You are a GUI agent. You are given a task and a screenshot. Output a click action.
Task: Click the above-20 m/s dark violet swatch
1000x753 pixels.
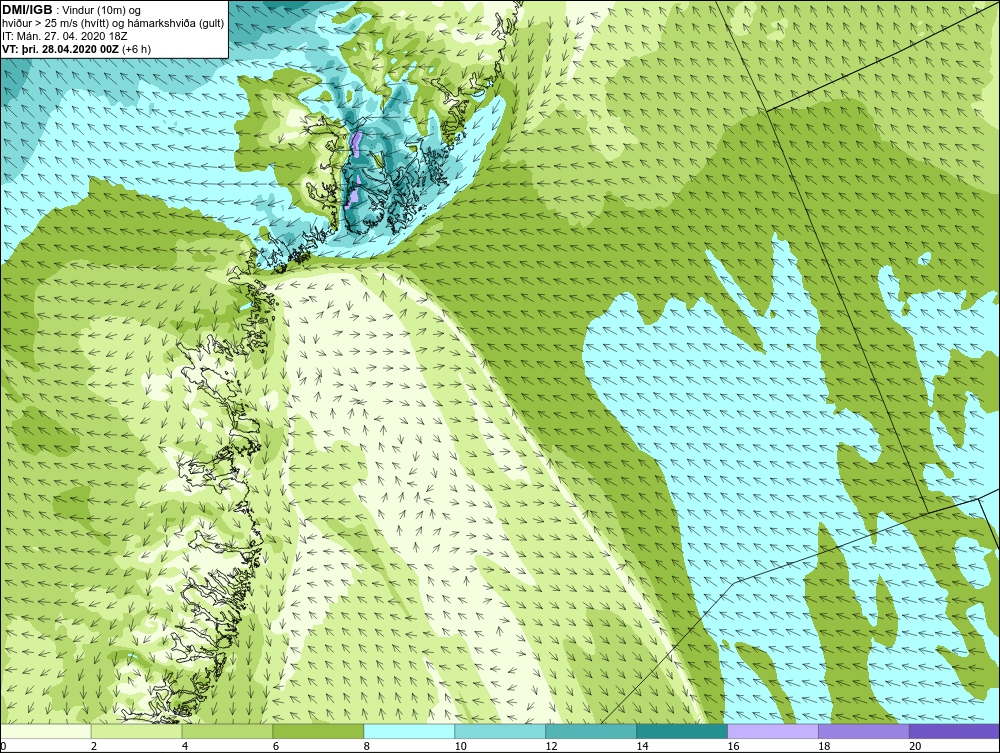[x=955, y=731]
